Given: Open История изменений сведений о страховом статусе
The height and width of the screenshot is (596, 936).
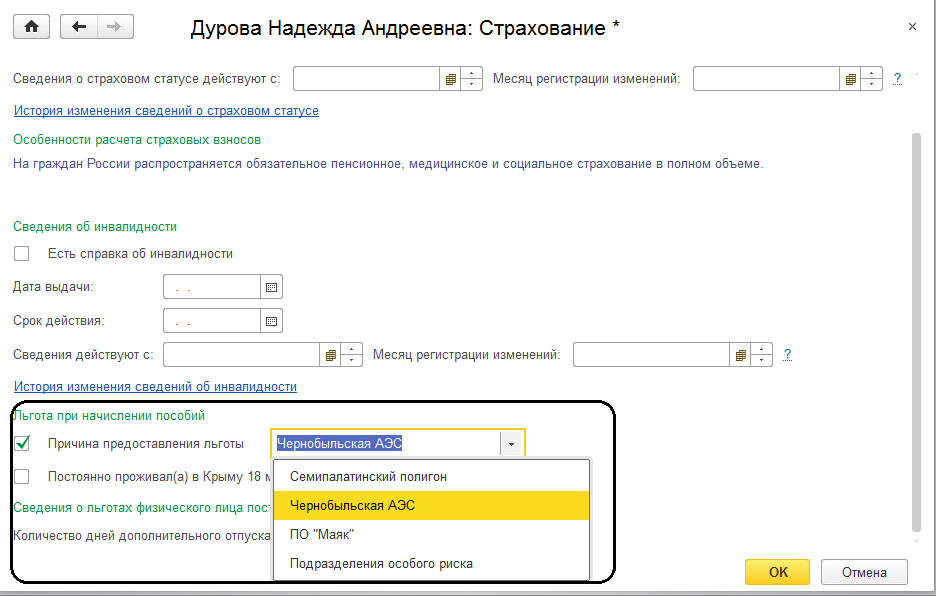Looking at the screenshot, I should pos(166,111).
